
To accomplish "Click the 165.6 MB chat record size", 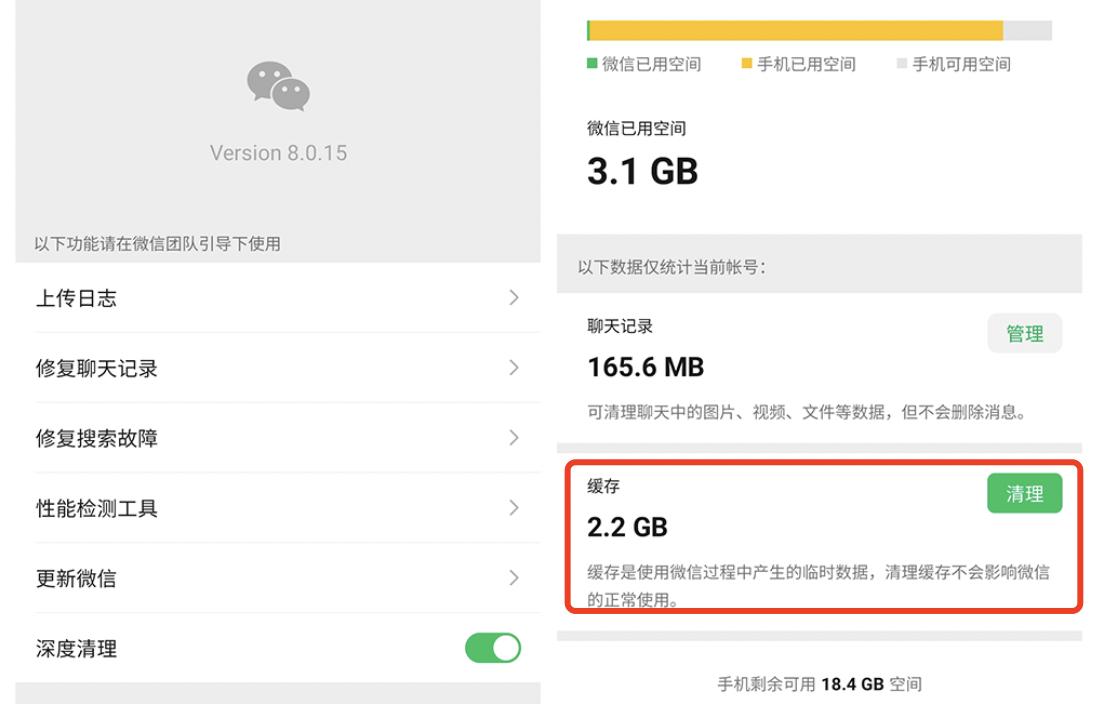I will point(645,366).
